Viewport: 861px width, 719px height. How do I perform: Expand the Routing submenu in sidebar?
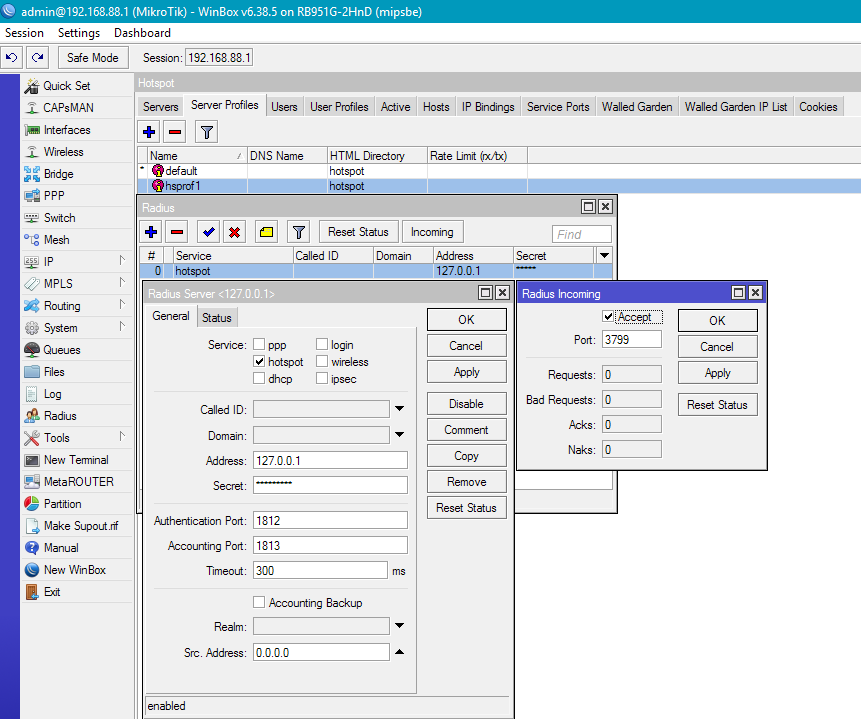[x=122, y=305]
